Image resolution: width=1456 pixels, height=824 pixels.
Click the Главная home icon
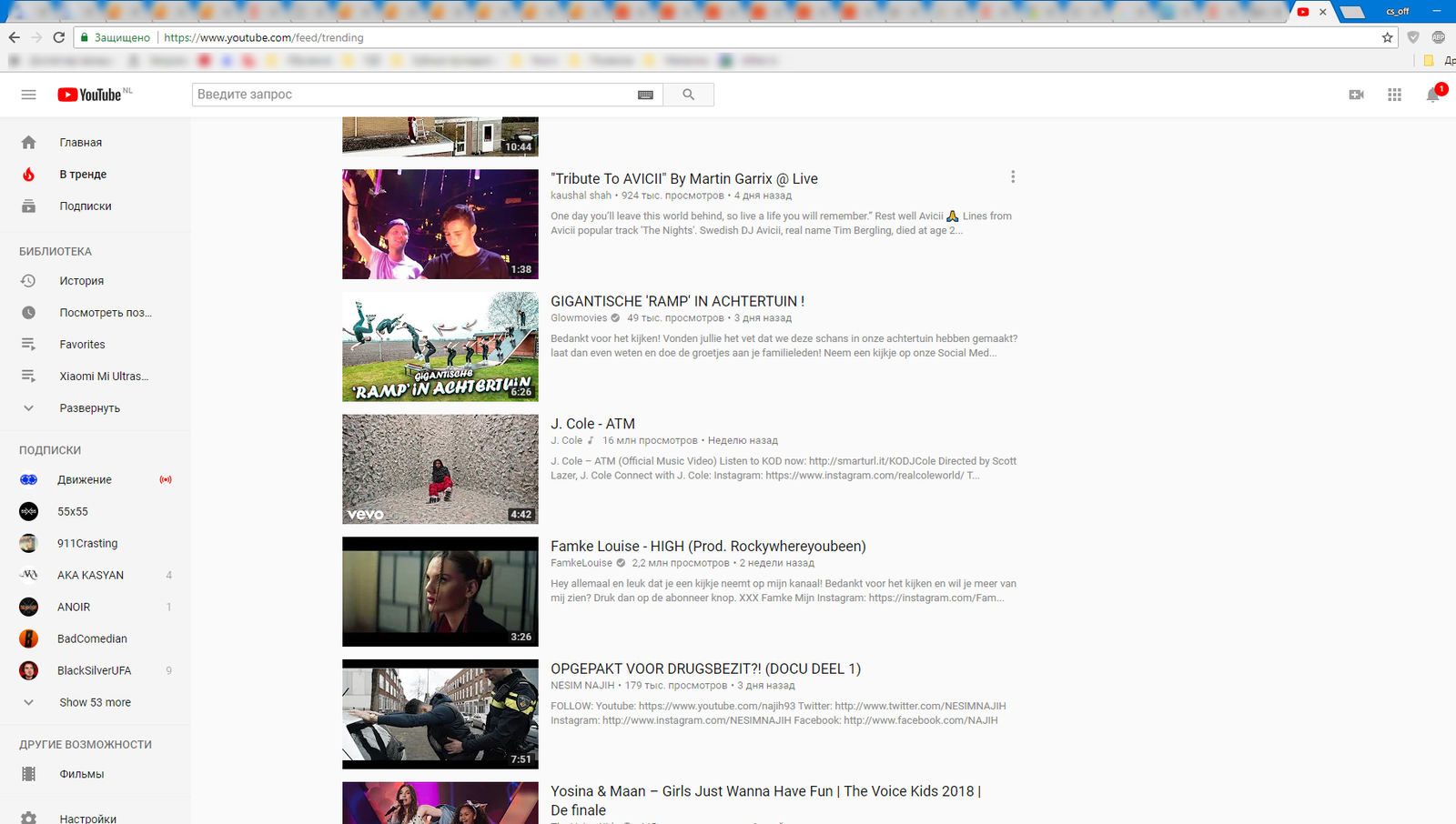[28, 142]
